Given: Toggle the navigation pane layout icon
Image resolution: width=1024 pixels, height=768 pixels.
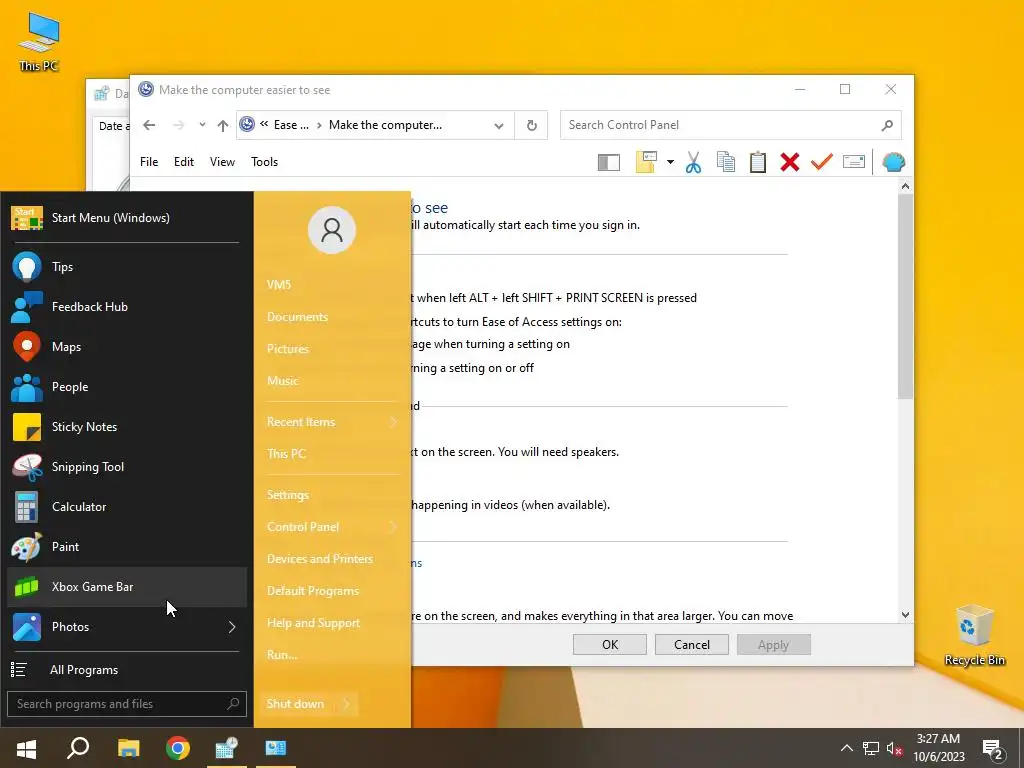Looking at the screenshot, I should 609,162.
